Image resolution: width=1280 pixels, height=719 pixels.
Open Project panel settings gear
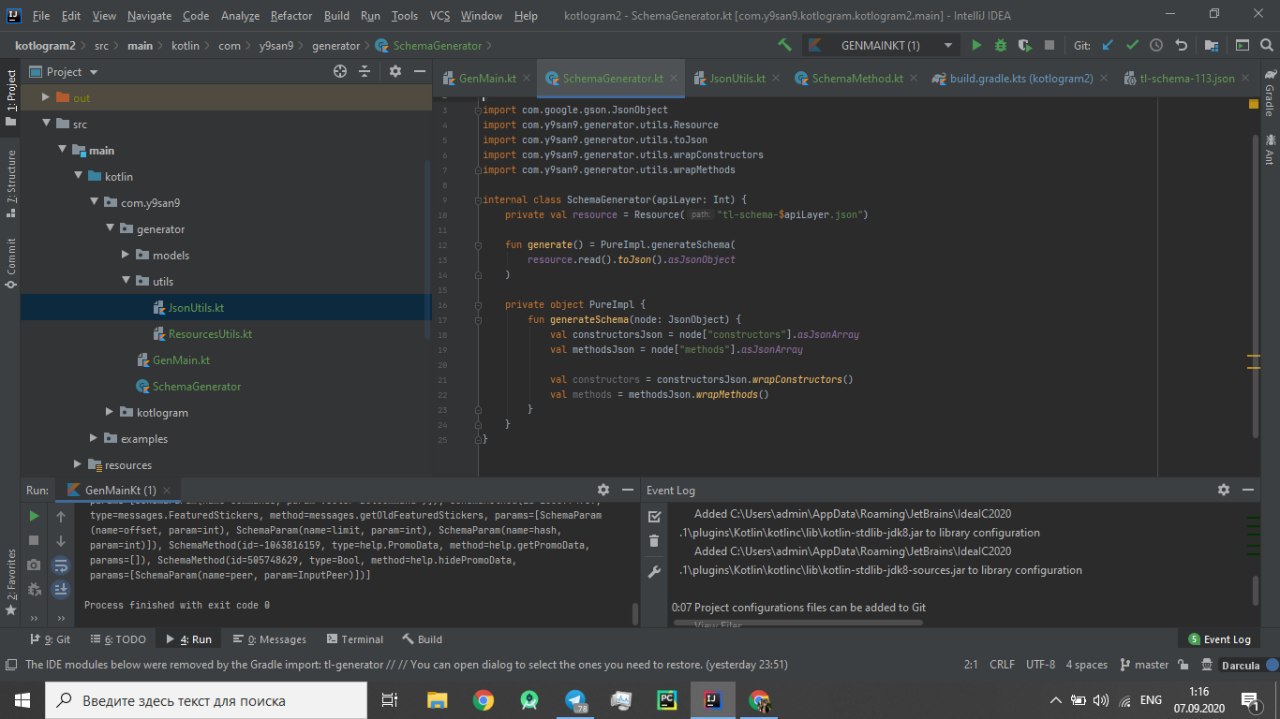[x=395, y=71]
